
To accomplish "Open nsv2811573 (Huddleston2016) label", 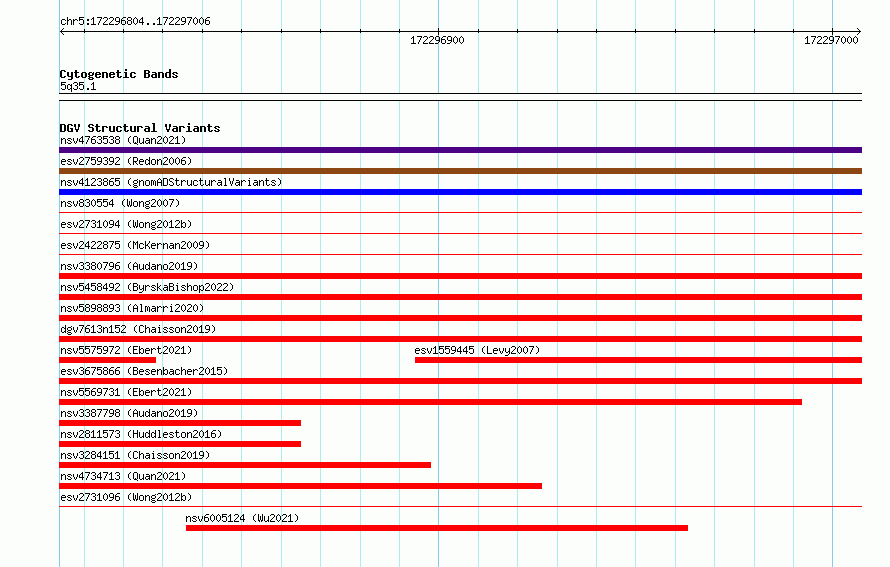I will click(141, 434).
